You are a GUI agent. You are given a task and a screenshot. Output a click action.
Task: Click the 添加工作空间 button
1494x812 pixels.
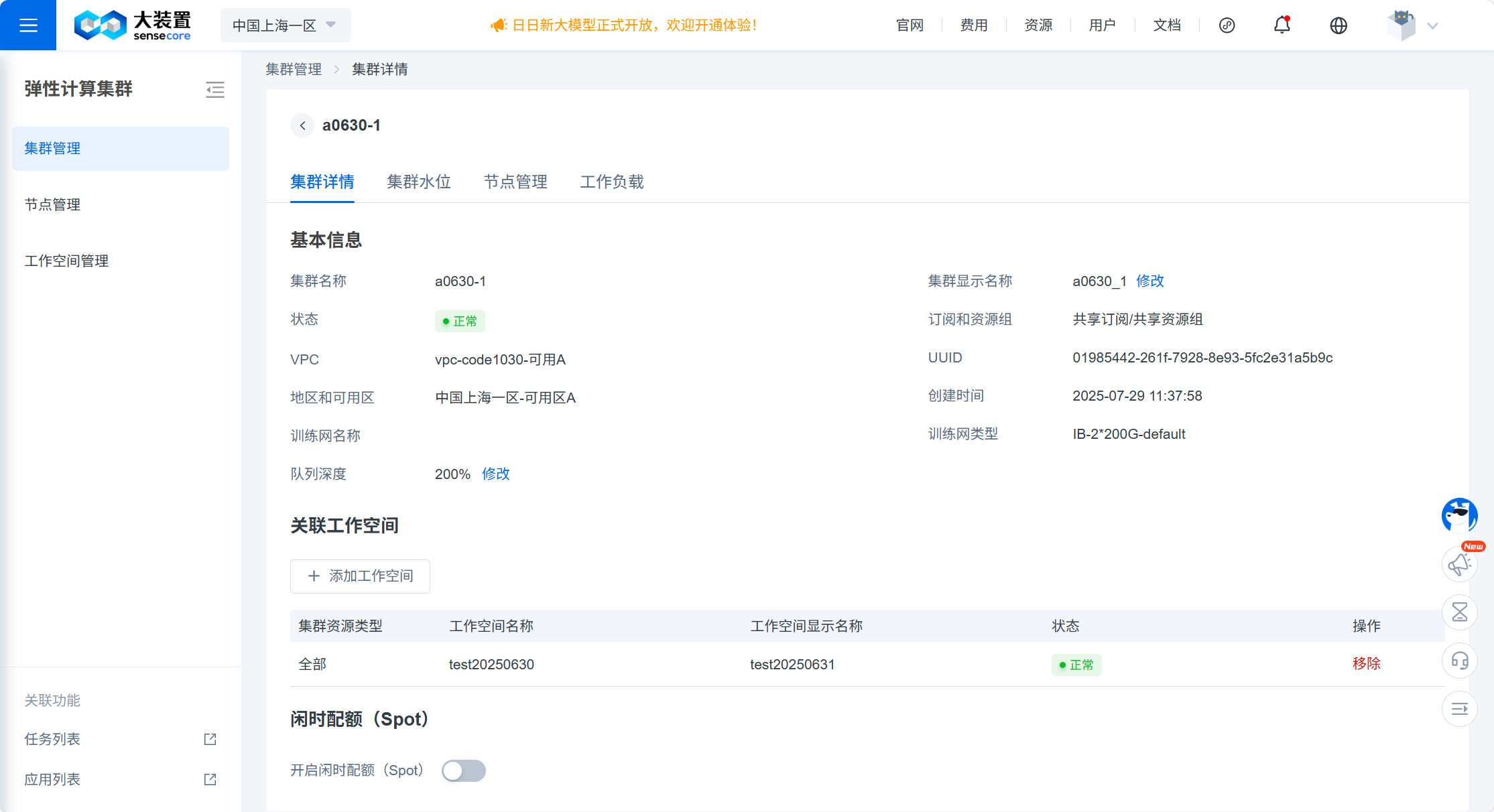tap(360, 576)
